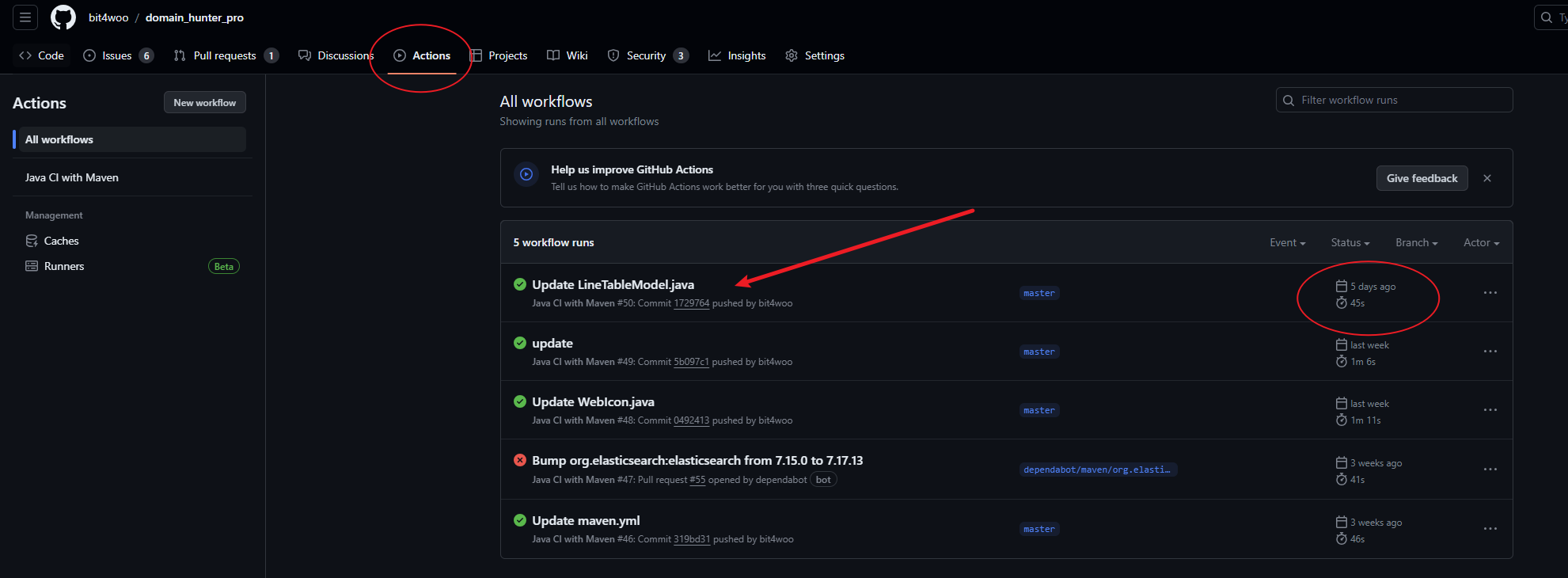The image size is (1568, 578).
Task: Click master branch label on LineTableModel run
Action: 1039,293
